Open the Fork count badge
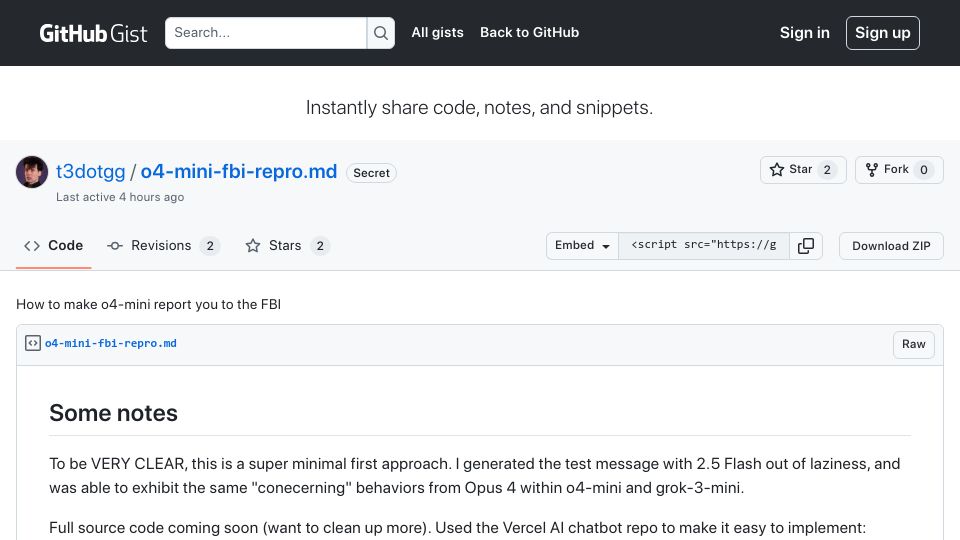Screen dimensions: 960x540 click(924, 170)
